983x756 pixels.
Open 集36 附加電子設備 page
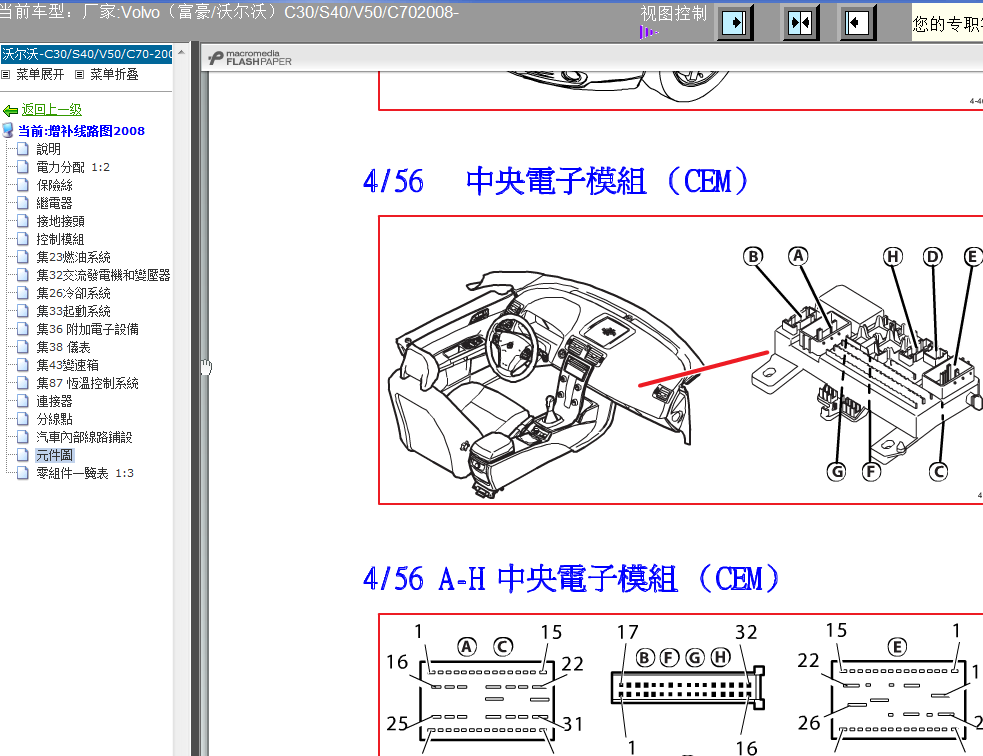87,329
